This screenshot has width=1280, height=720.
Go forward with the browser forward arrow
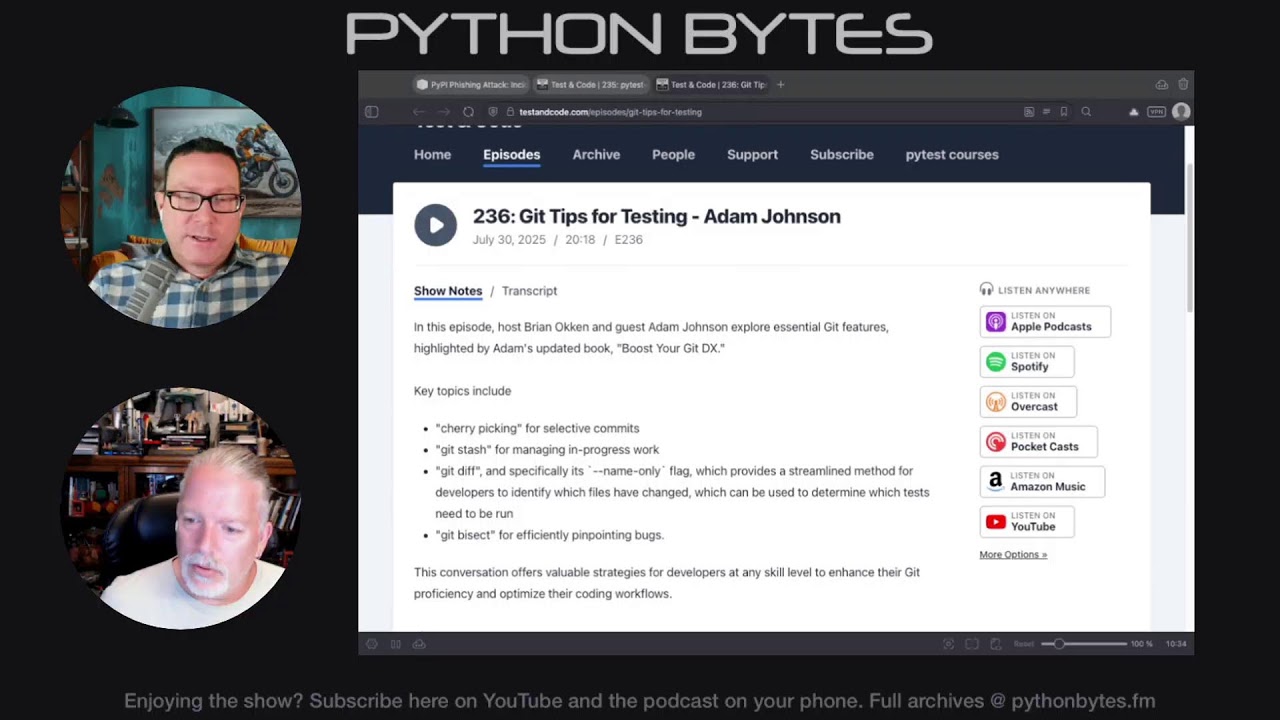(x=444, y=112)
